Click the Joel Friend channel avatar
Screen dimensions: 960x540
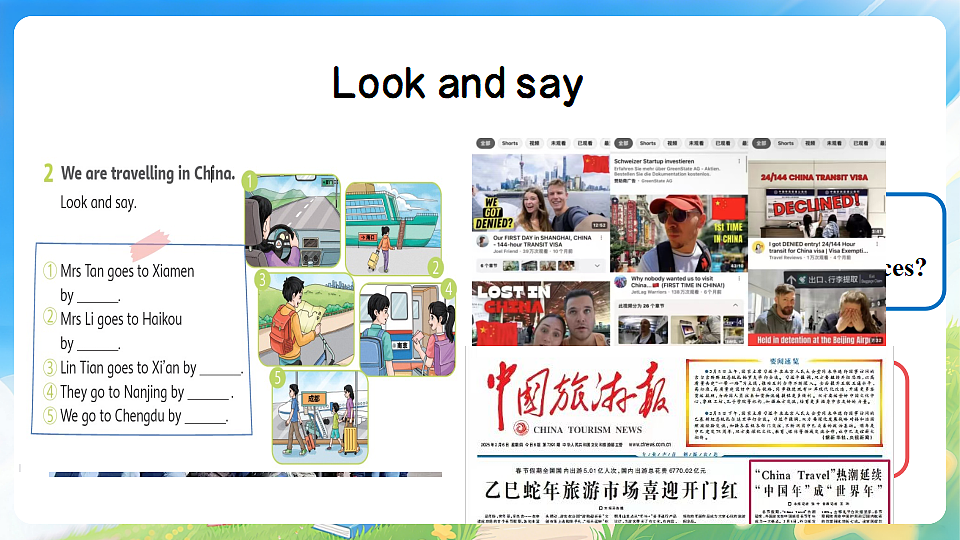(x=482, y=241)
